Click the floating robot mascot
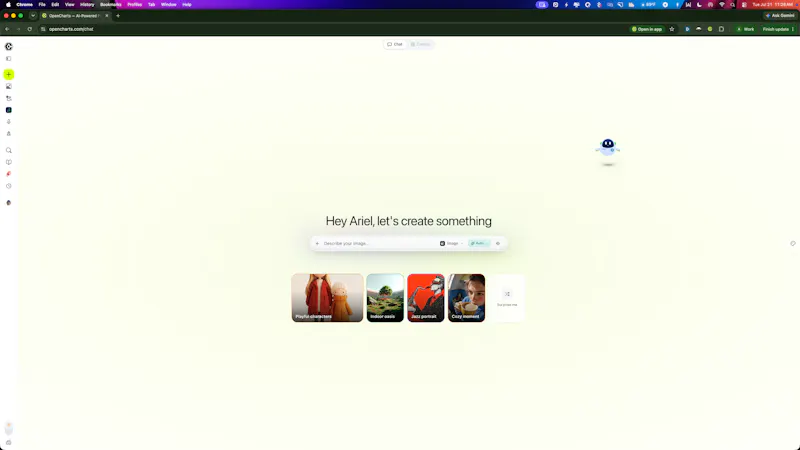The width and height of the screenshot is (800, 450). pos(608,147)
